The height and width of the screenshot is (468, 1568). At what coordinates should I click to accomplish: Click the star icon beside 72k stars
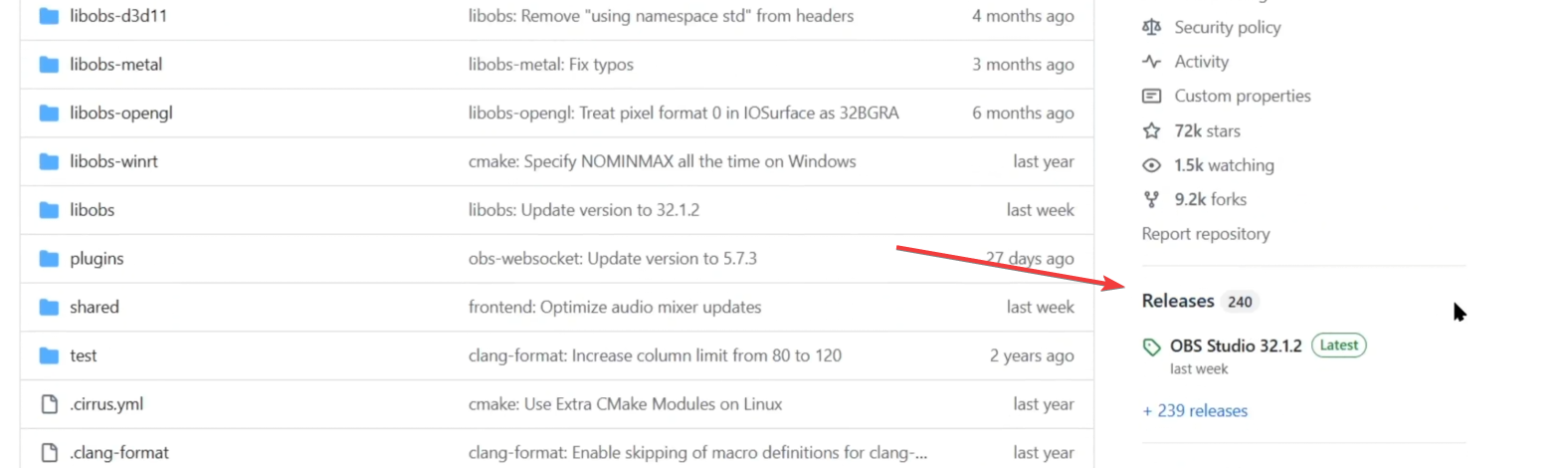point(1151,130)
